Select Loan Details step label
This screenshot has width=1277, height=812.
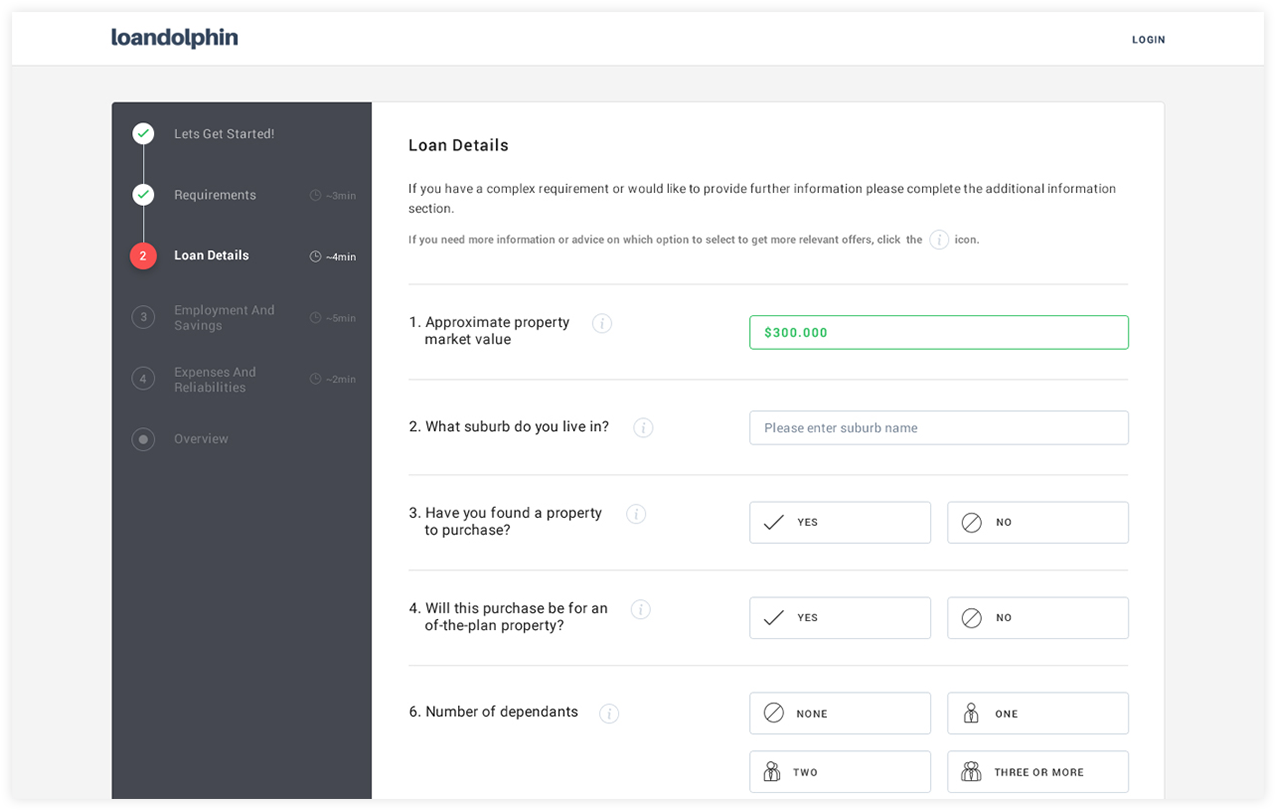[x=211, y=255]
